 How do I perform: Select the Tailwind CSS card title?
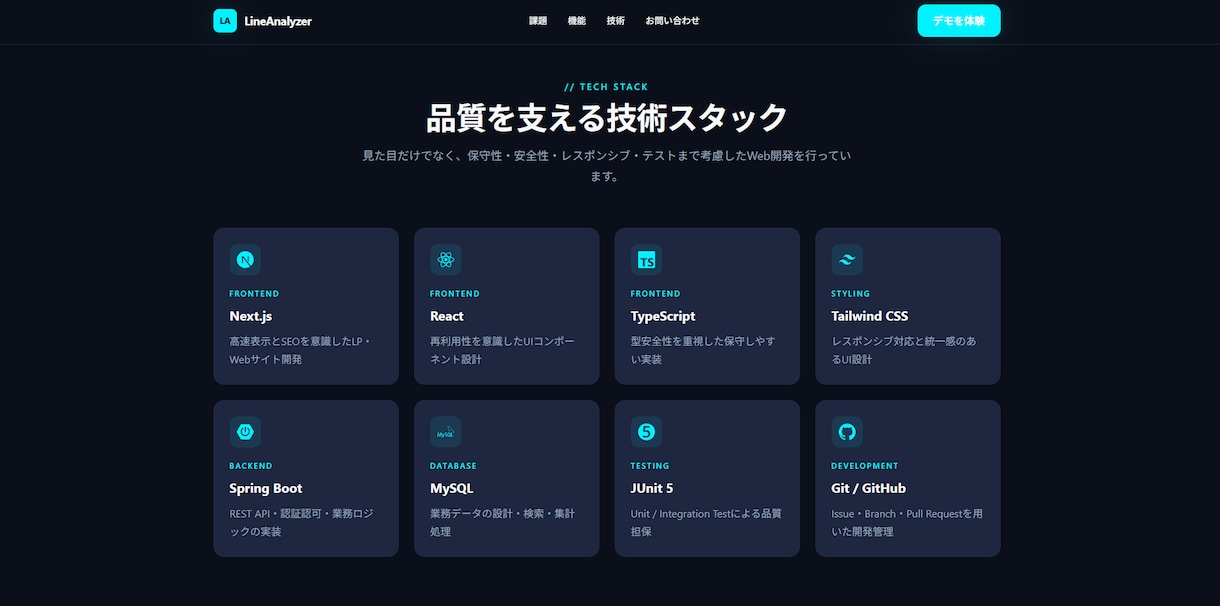(x=870, y=316)
